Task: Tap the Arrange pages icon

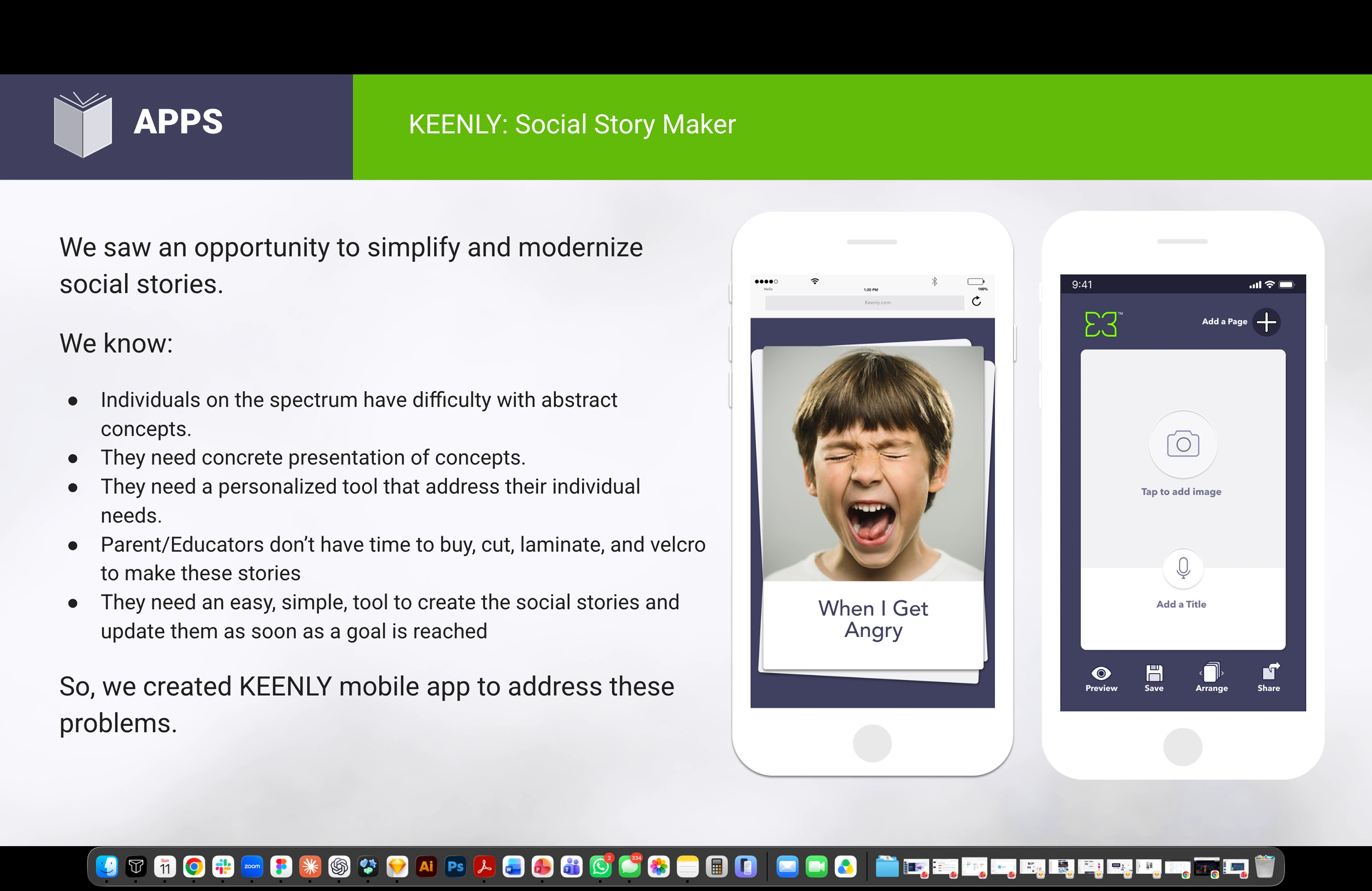Action: point(1211,672)
